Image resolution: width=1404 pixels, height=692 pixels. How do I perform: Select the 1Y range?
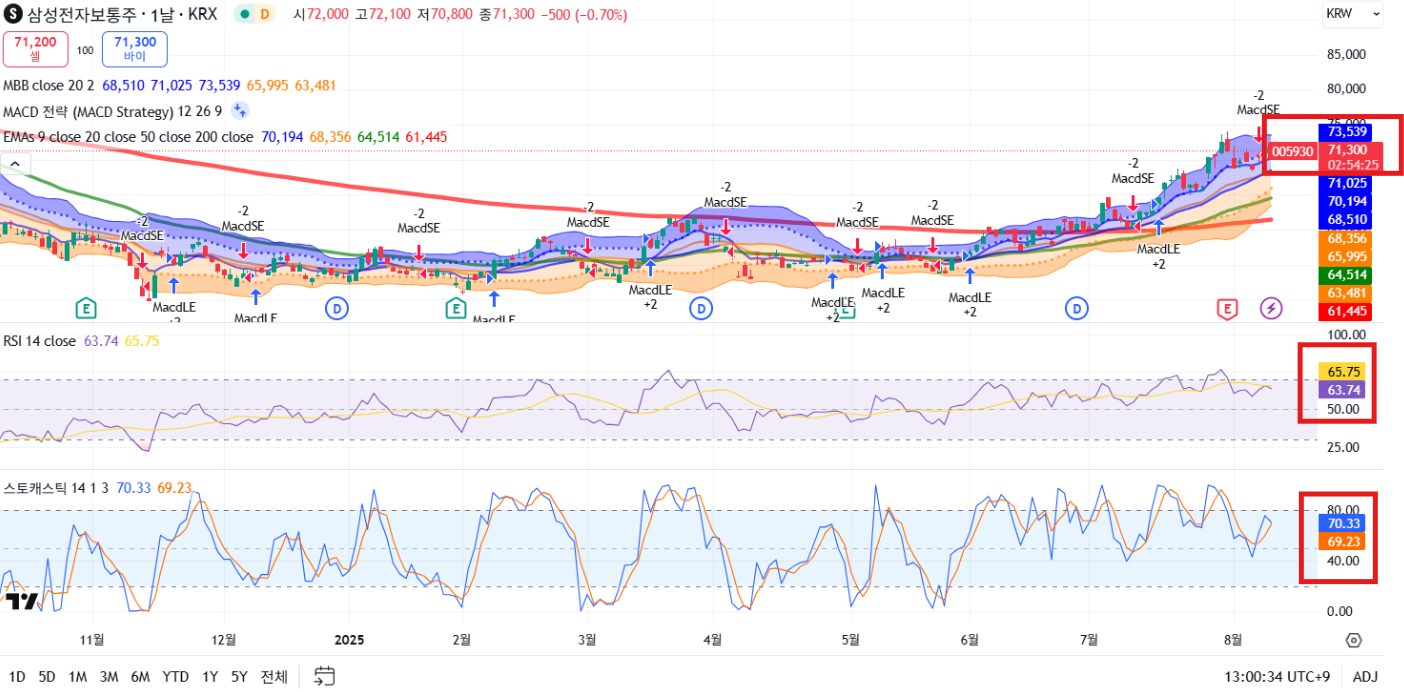click(210, 677)
